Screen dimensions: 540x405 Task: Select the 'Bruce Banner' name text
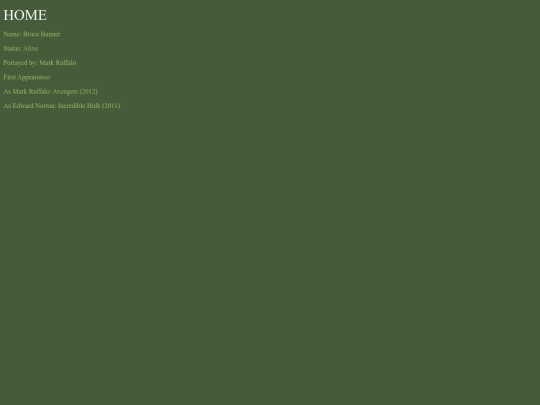click(42, 34)
